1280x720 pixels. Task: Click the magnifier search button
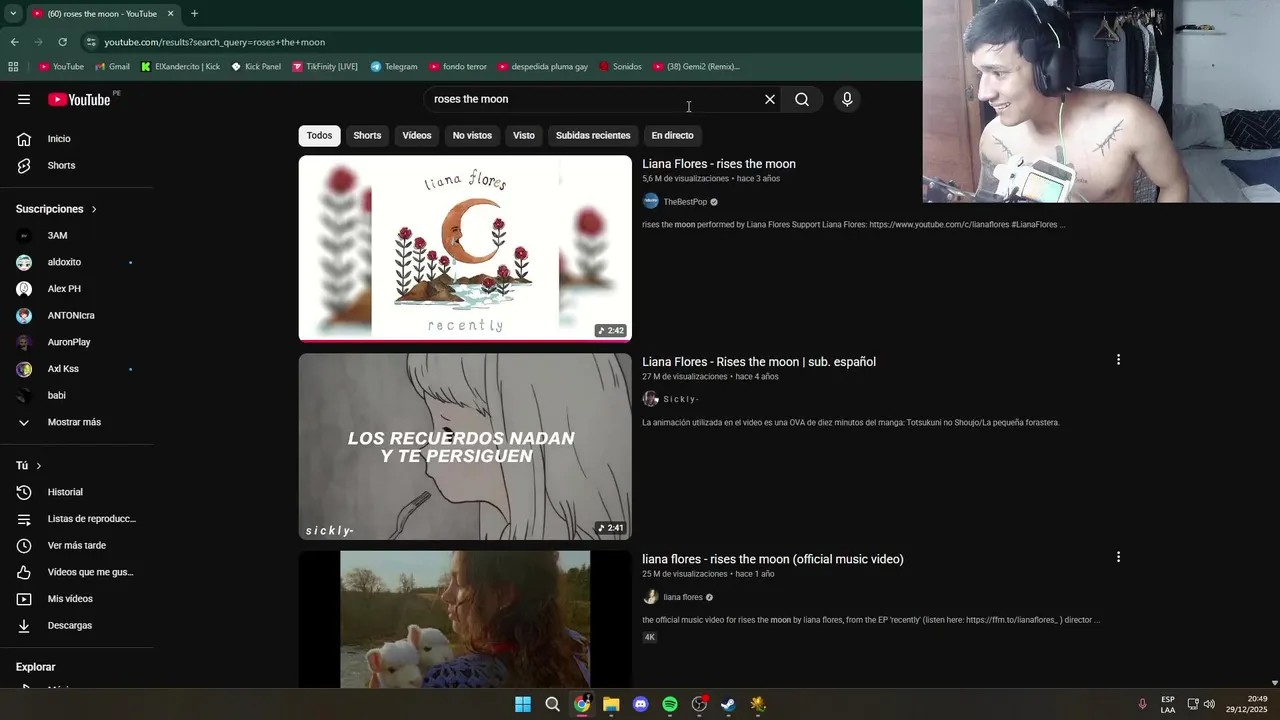coord(802,99)
